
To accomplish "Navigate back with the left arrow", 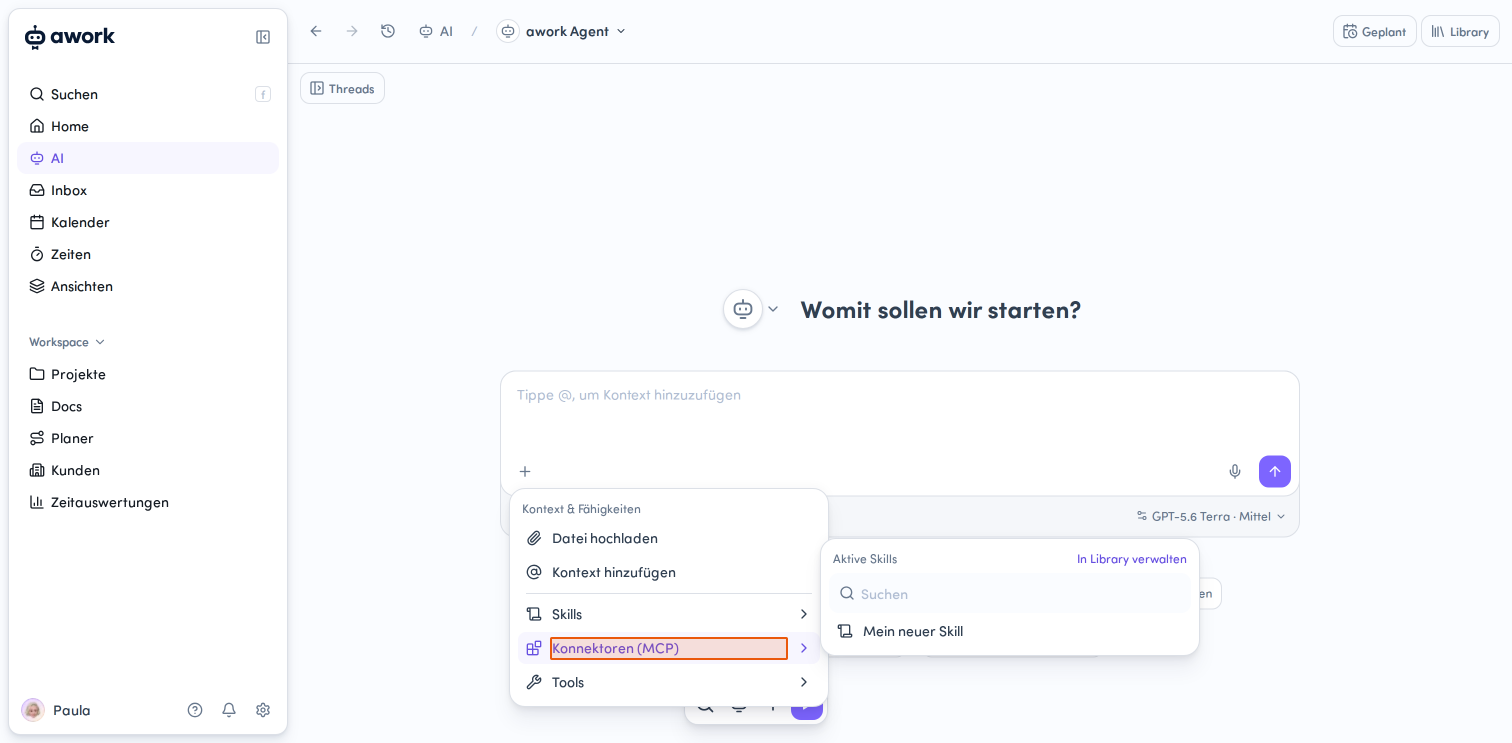I will [316, 31].
